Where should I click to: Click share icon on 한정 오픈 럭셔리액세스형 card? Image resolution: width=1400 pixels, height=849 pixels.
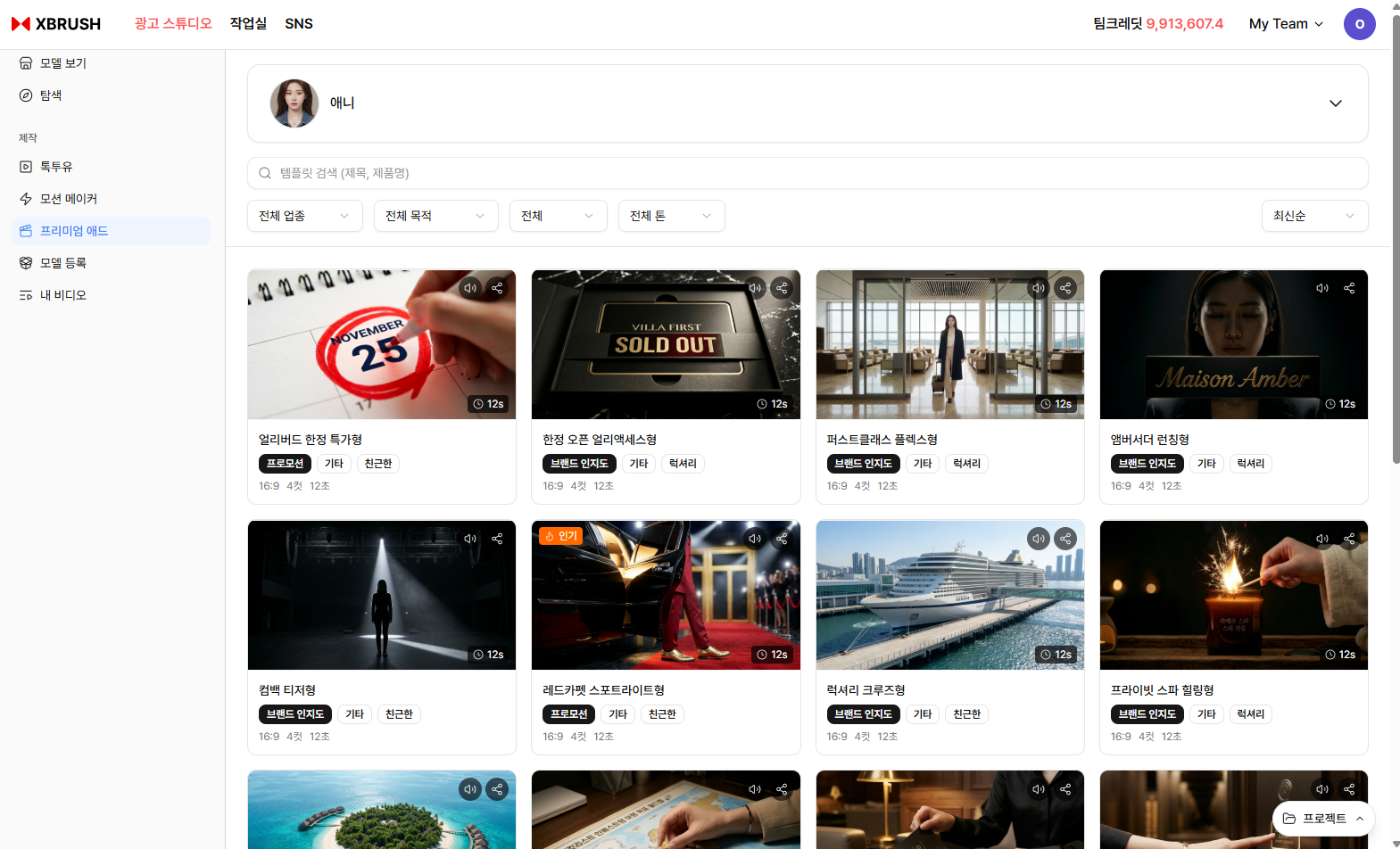tap(782, 288)
